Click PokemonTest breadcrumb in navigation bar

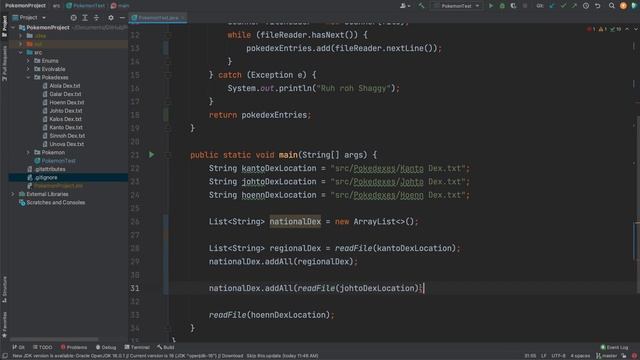tap(86, 6)
